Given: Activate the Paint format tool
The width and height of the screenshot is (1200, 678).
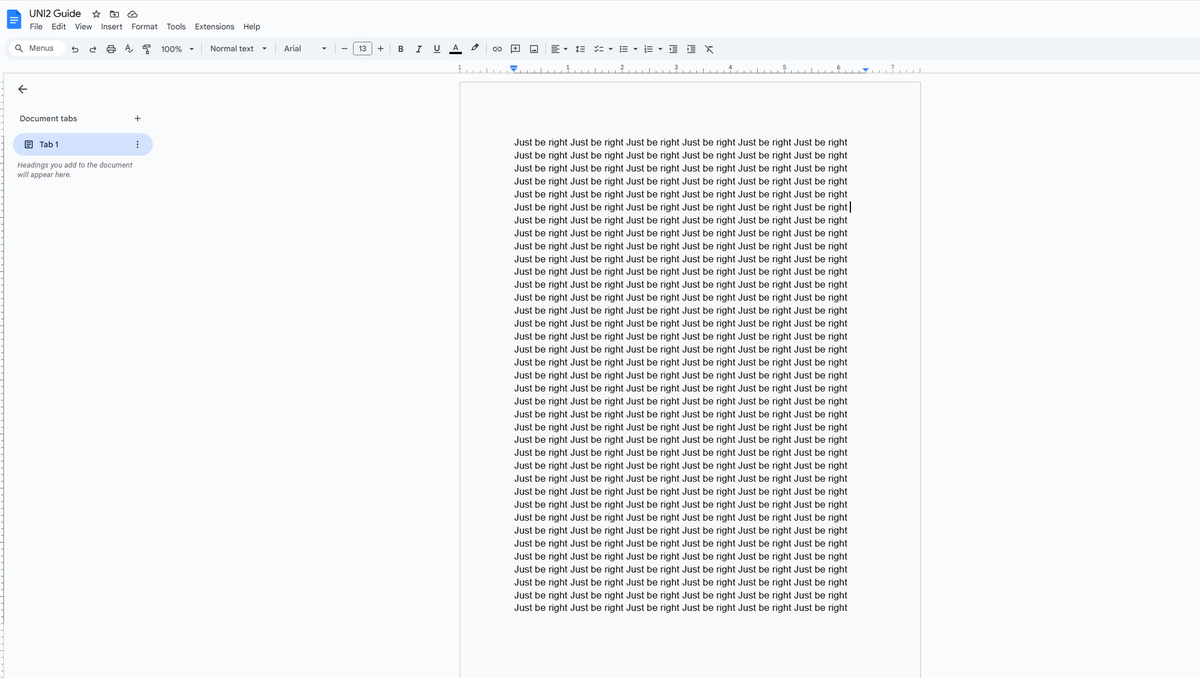Looking at the screenshot, I should coord(147,49).
